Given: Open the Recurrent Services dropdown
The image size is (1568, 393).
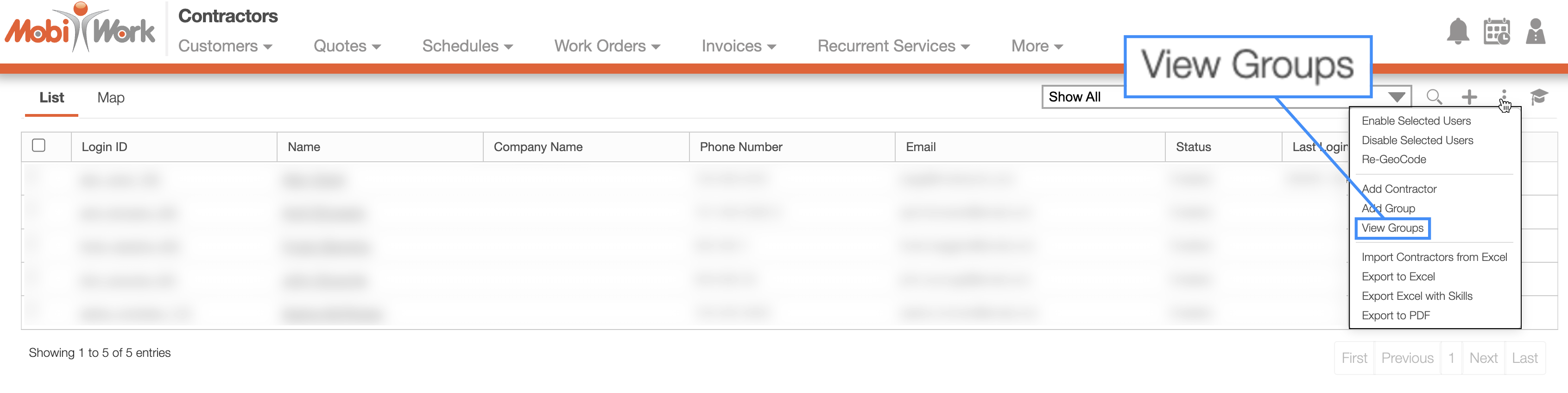Looking at the screenshot, I should pos(893,46).
